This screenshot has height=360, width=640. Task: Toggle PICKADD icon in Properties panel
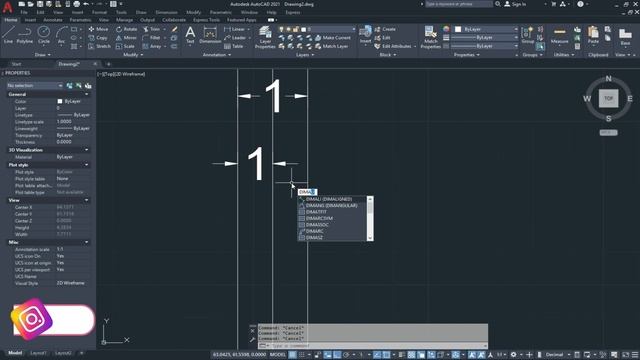pos(69,85)
